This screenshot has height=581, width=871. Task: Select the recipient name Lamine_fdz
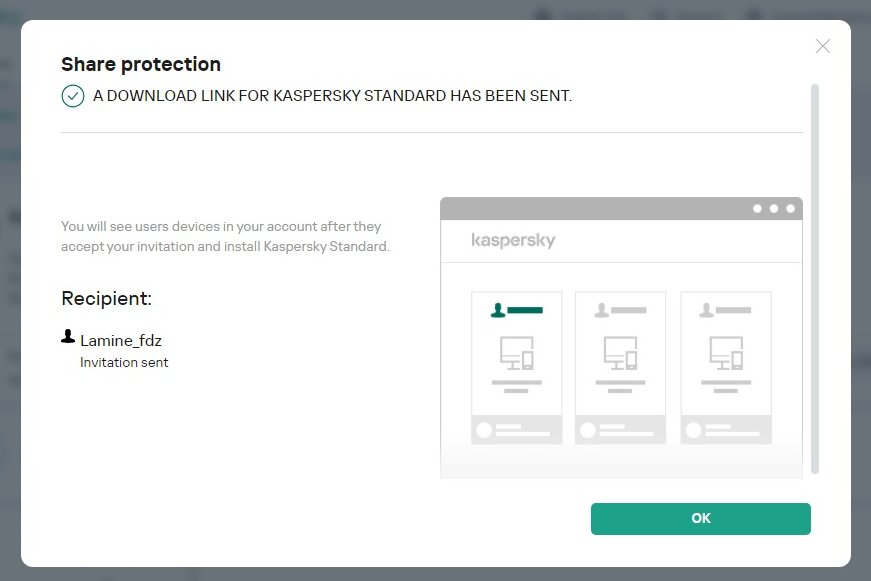(x=120, y=341)
